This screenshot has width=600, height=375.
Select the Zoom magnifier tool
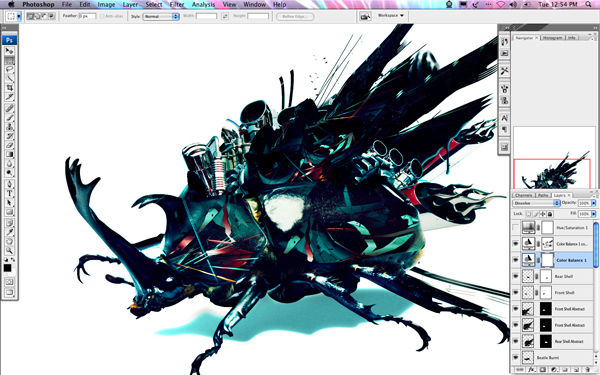point(9,251)
